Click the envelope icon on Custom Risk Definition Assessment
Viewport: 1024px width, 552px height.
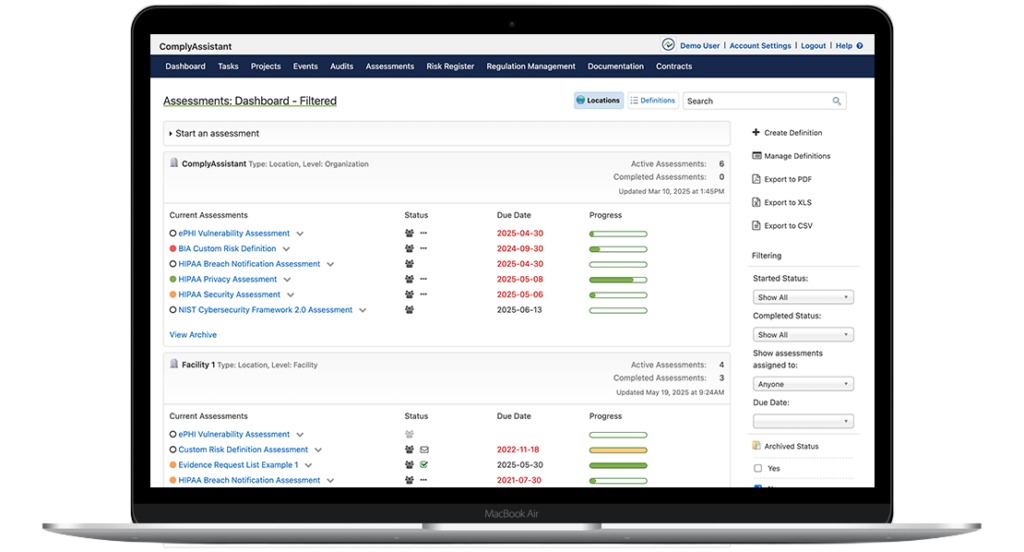click(424, 450)
